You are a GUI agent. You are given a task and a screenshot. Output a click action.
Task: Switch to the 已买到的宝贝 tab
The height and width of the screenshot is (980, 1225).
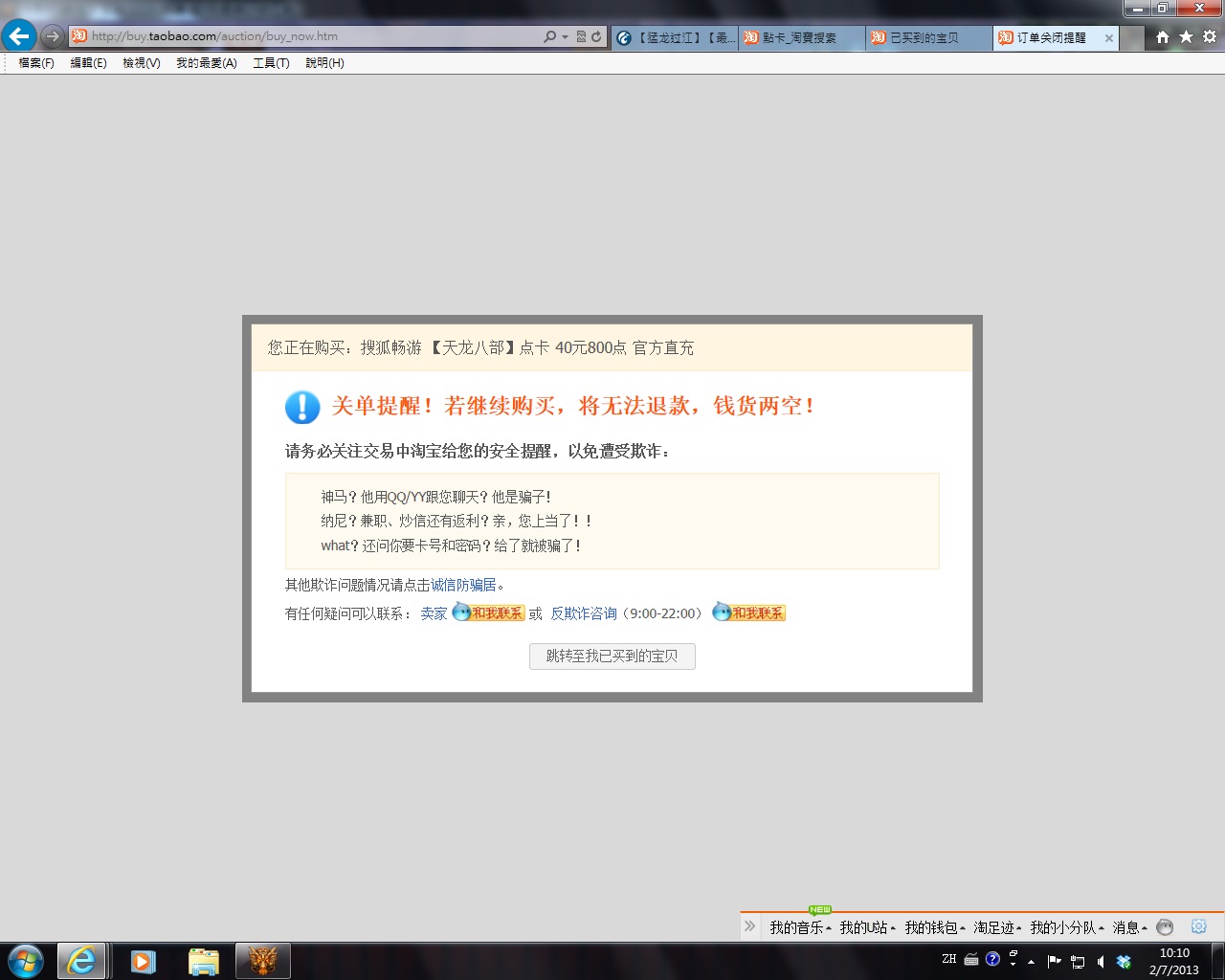929,37
